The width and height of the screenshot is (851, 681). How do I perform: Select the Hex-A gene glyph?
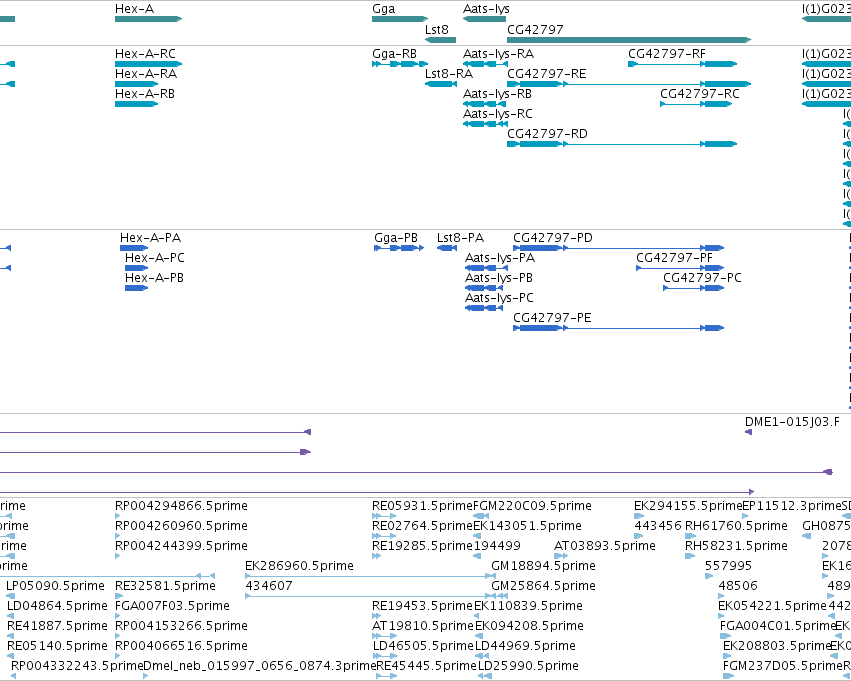coord(148,19)
